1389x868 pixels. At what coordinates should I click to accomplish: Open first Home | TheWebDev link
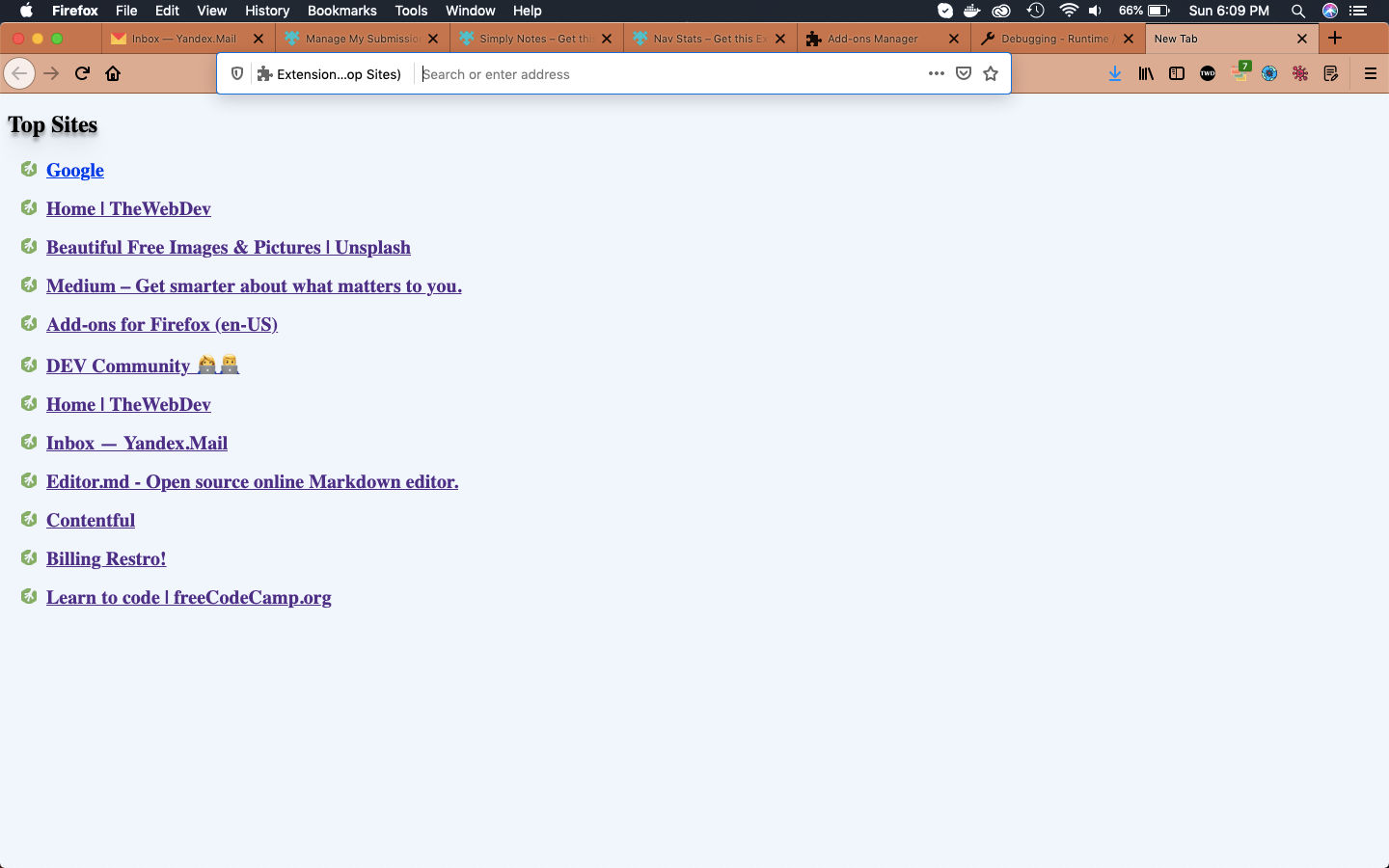(x=128, y=208)
